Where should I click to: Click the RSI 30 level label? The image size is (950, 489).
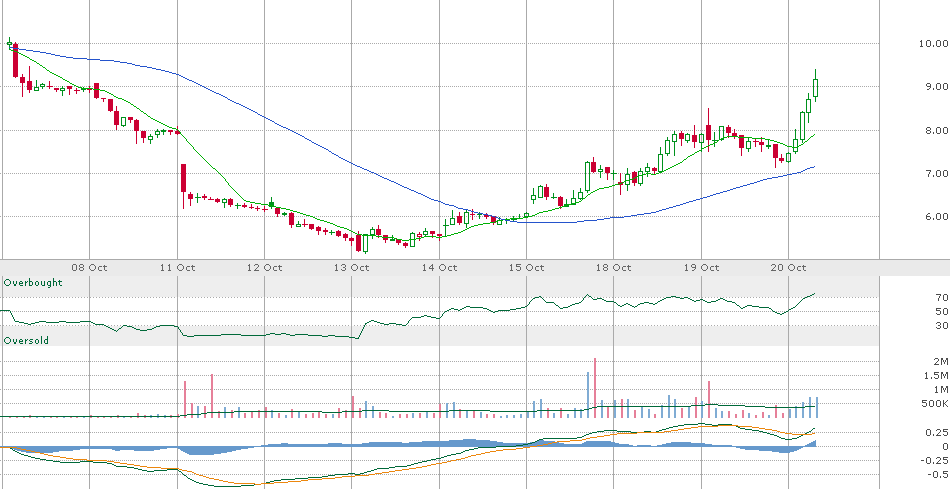[942, 326]
